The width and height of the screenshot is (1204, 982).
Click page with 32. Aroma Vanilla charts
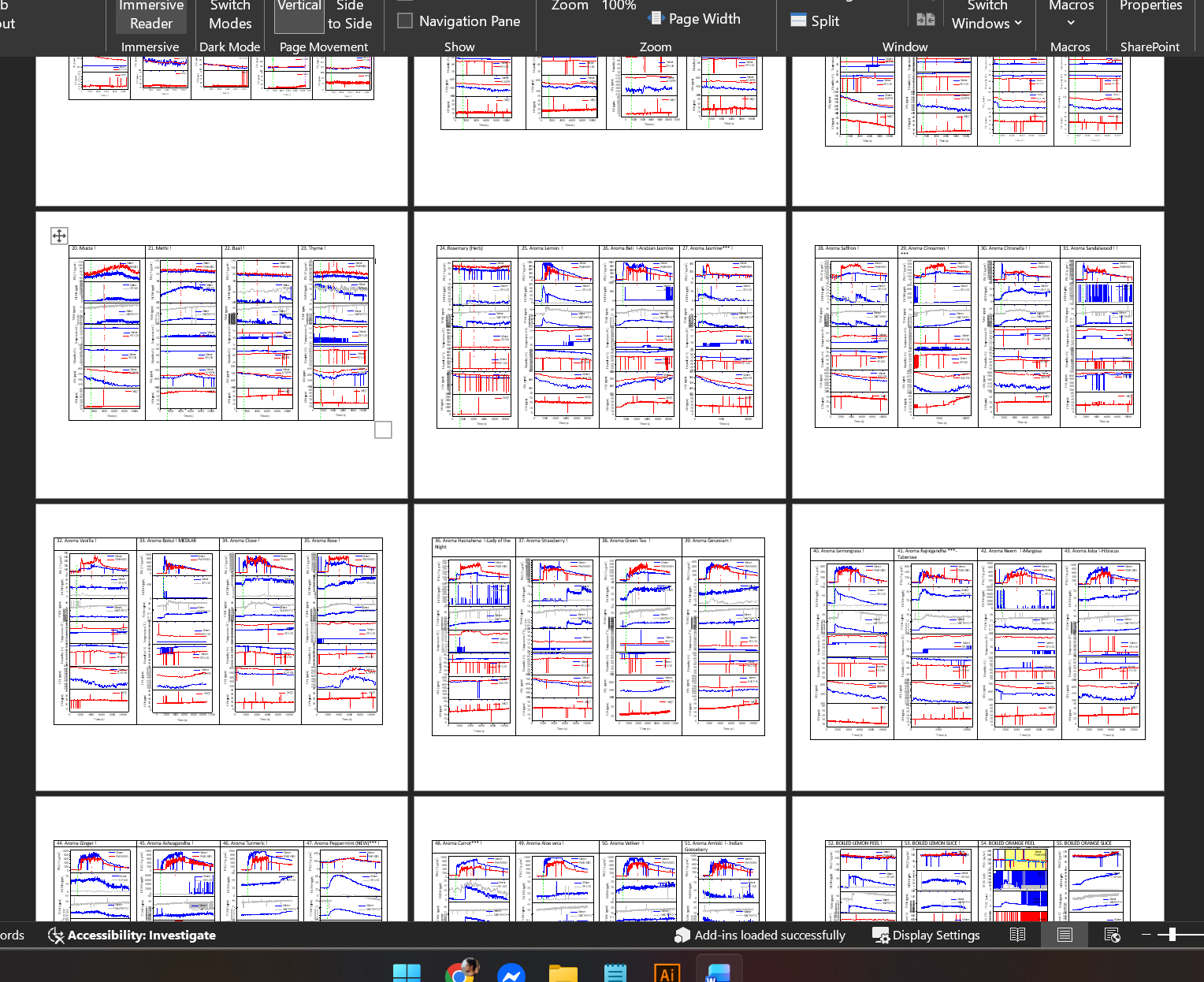point(221,647)
